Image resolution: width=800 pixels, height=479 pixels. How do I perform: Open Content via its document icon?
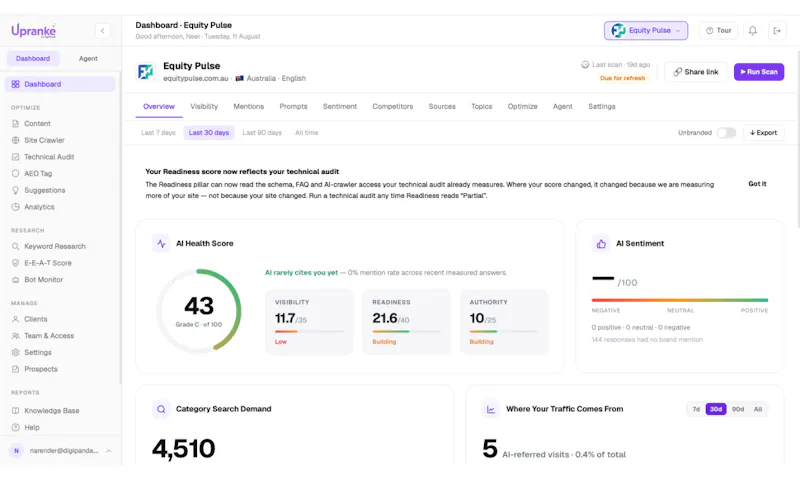(15, 123)
